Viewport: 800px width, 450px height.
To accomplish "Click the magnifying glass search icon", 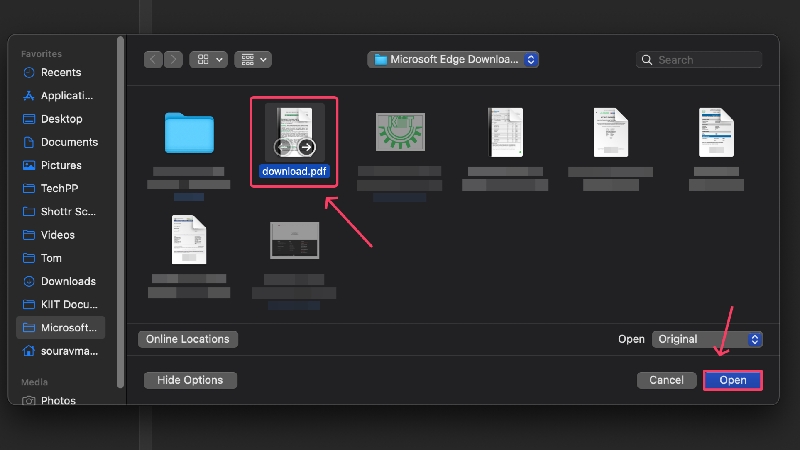I will 647,60.
